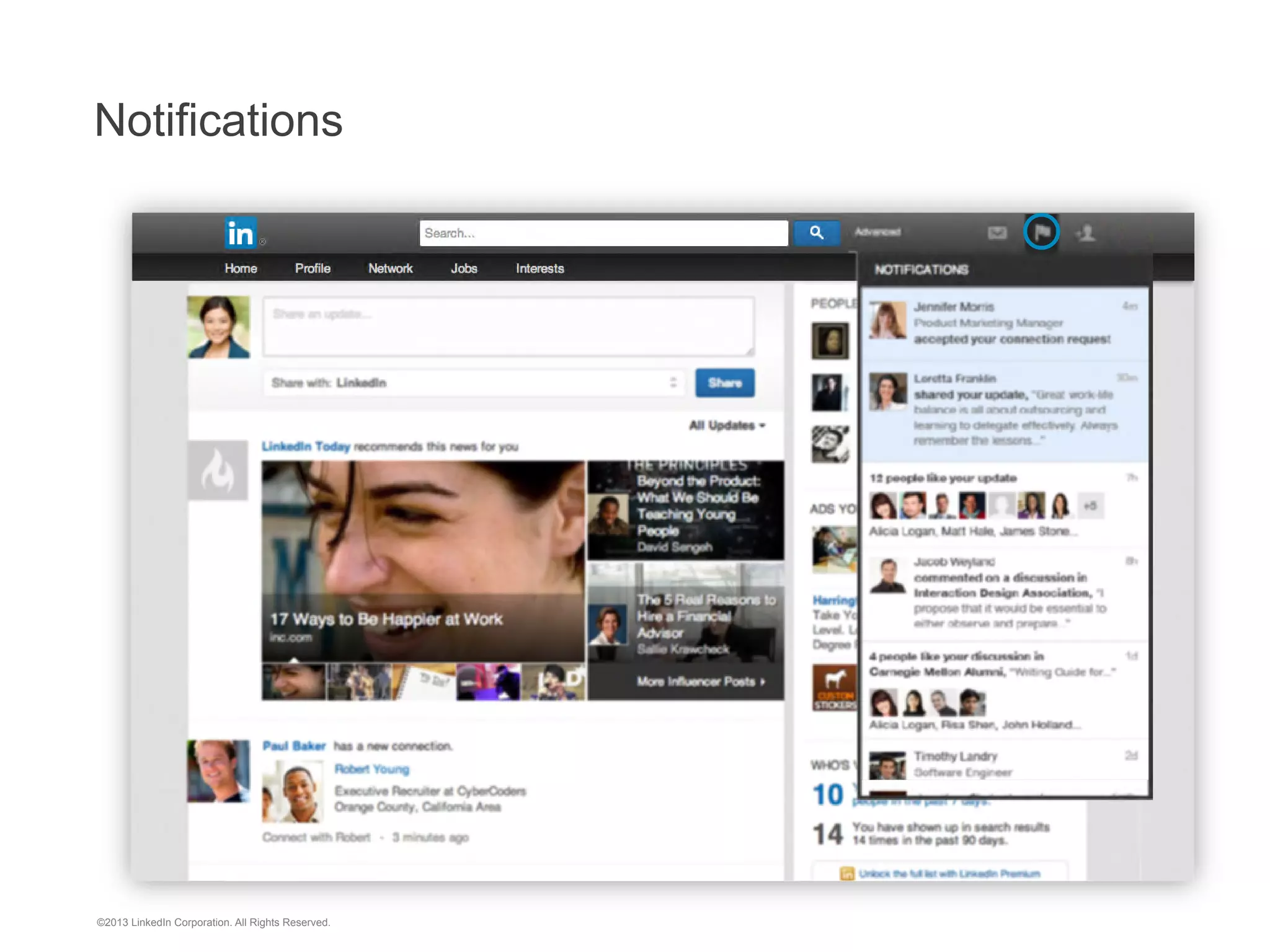Click first small thumbnail under main article
The width and height of the screenshot is (1270, 952).
pyautogui.click(x=293, y=682)
